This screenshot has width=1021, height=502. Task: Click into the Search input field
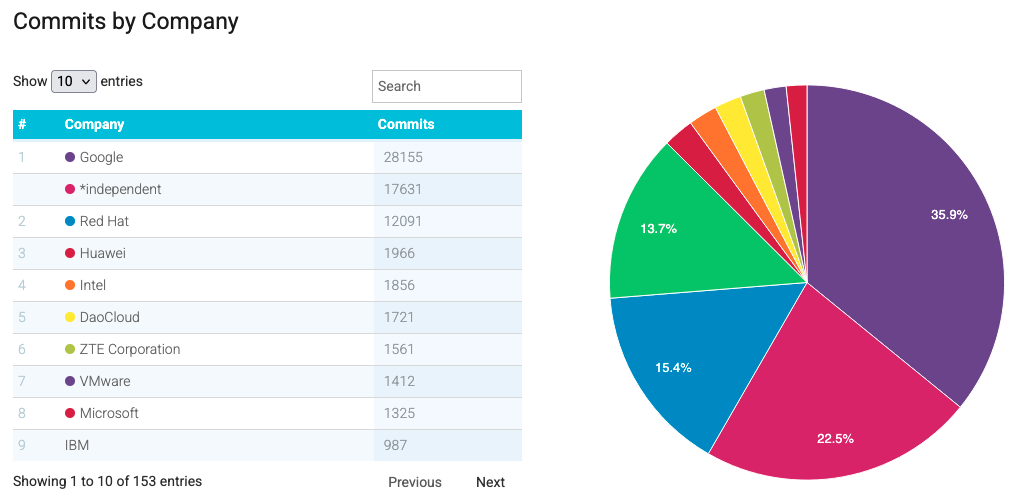click(446, 86)
